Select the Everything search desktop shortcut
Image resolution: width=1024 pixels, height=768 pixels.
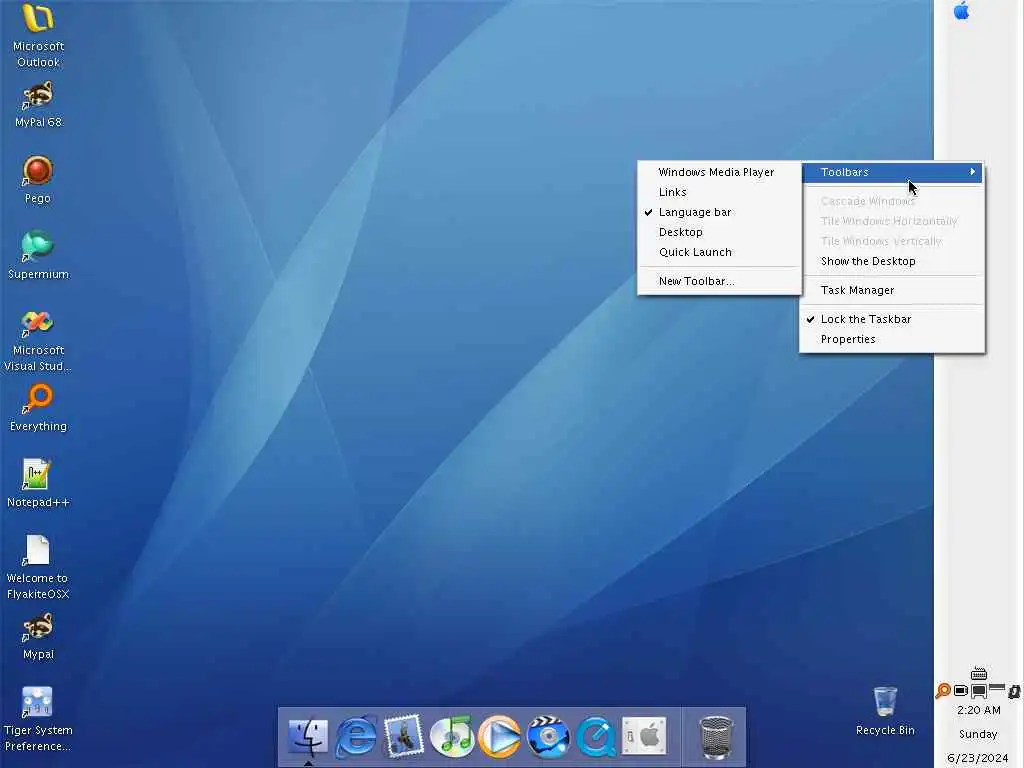pyautogui.click(x=38, y=408)
